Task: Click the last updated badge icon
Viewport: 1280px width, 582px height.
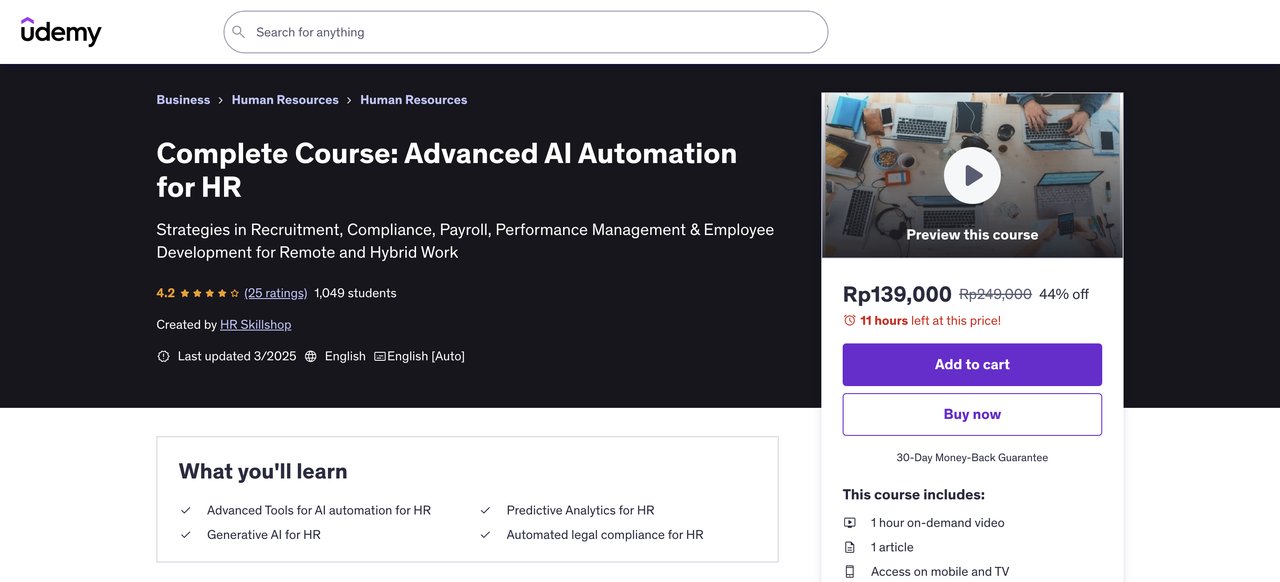Action: click(164, 356)
